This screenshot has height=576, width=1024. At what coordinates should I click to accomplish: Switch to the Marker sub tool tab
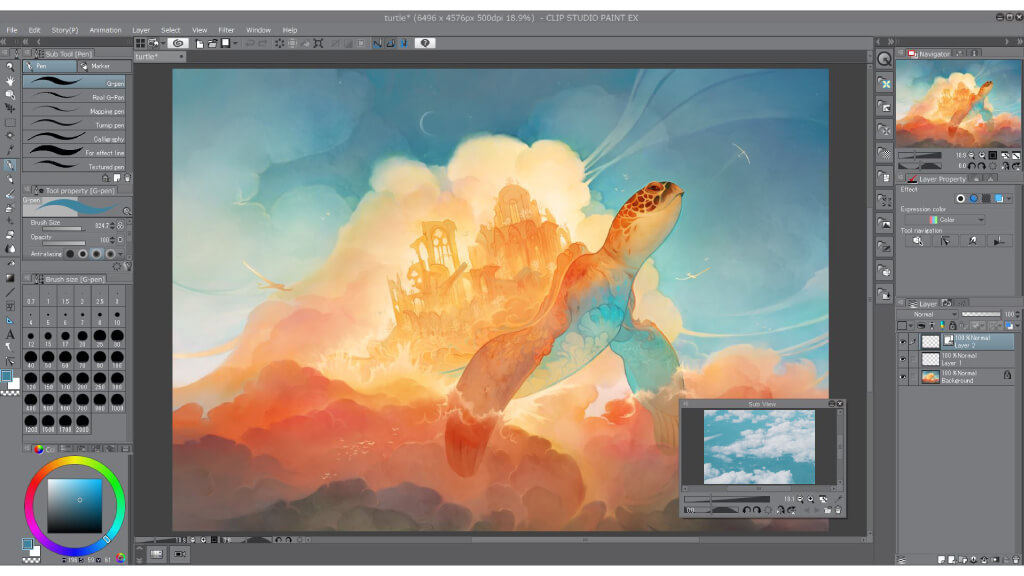click(x=102, y=66)
